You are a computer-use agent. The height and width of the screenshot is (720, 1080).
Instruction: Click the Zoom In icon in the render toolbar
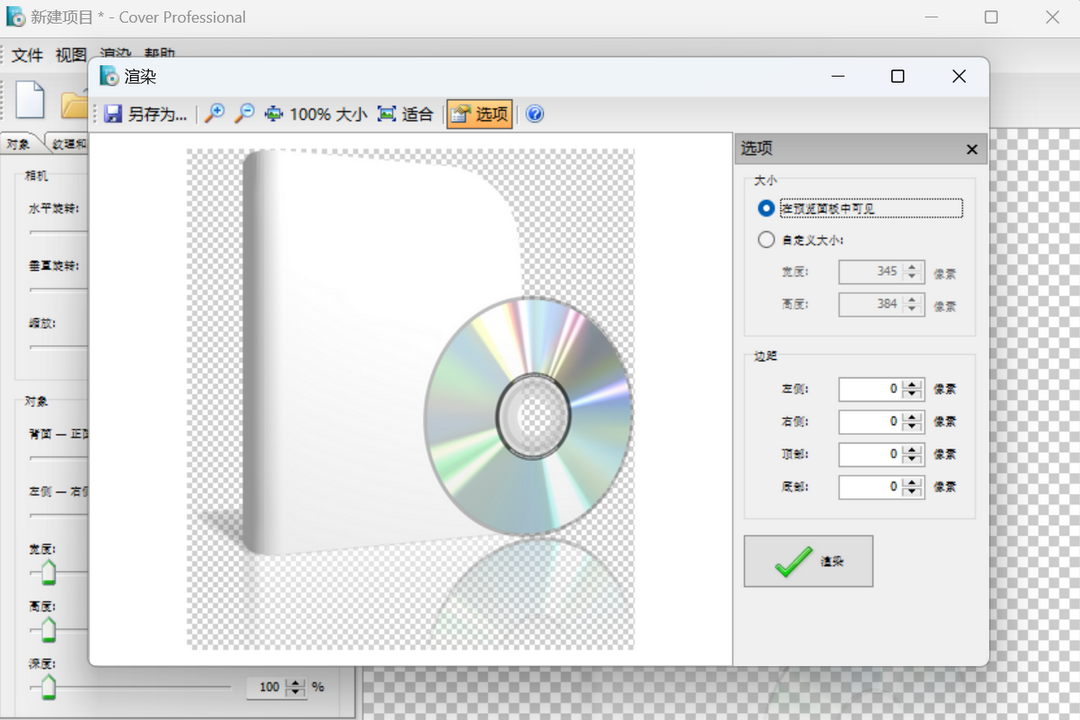[x=213, y=113]
